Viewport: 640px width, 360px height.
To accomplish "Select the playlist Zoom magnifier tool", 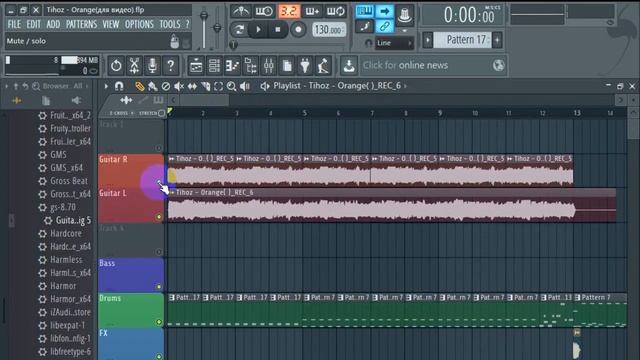I will pos(231,86).
